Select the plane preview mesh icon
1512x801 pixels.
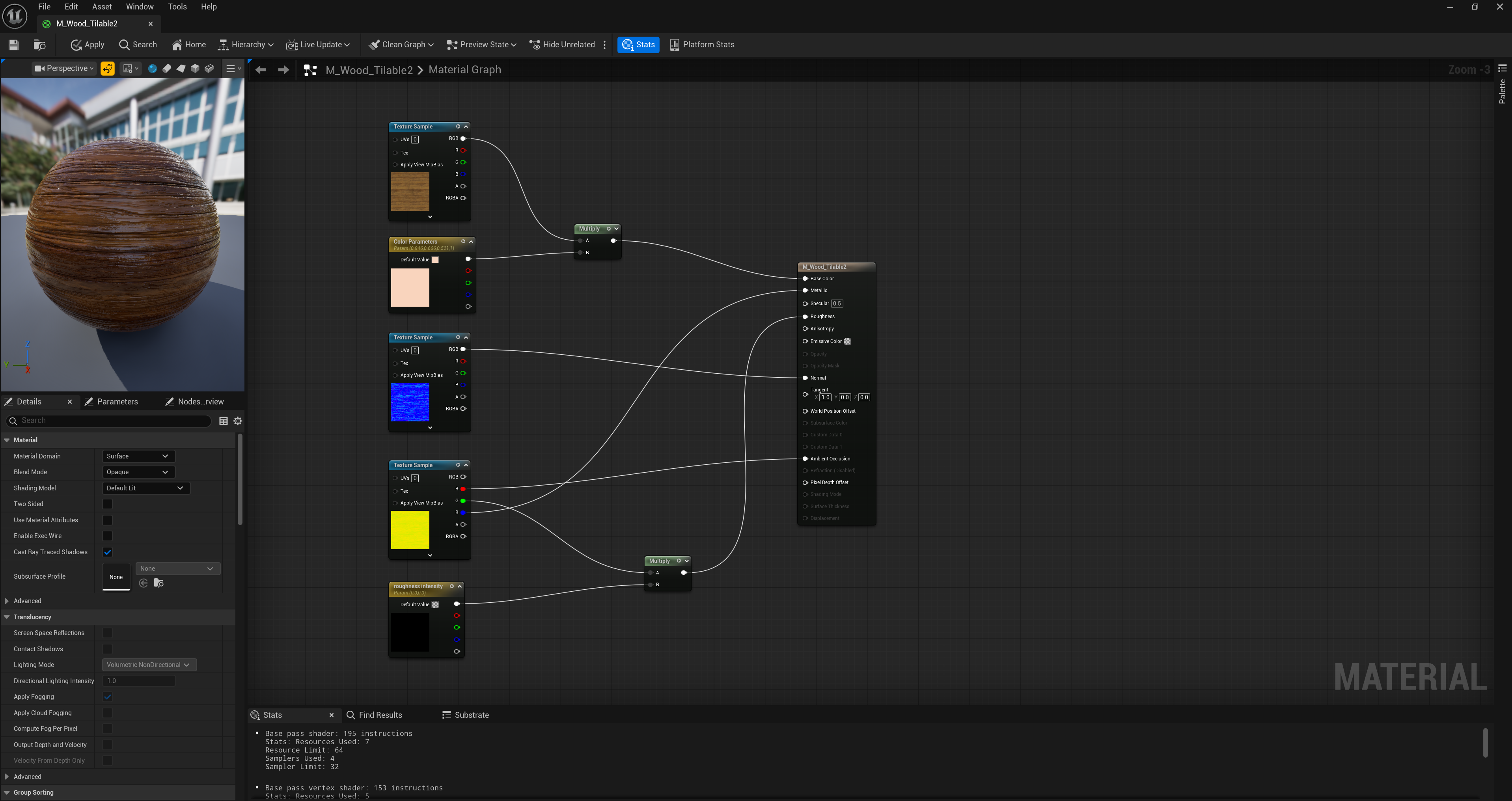pos(181,69)
